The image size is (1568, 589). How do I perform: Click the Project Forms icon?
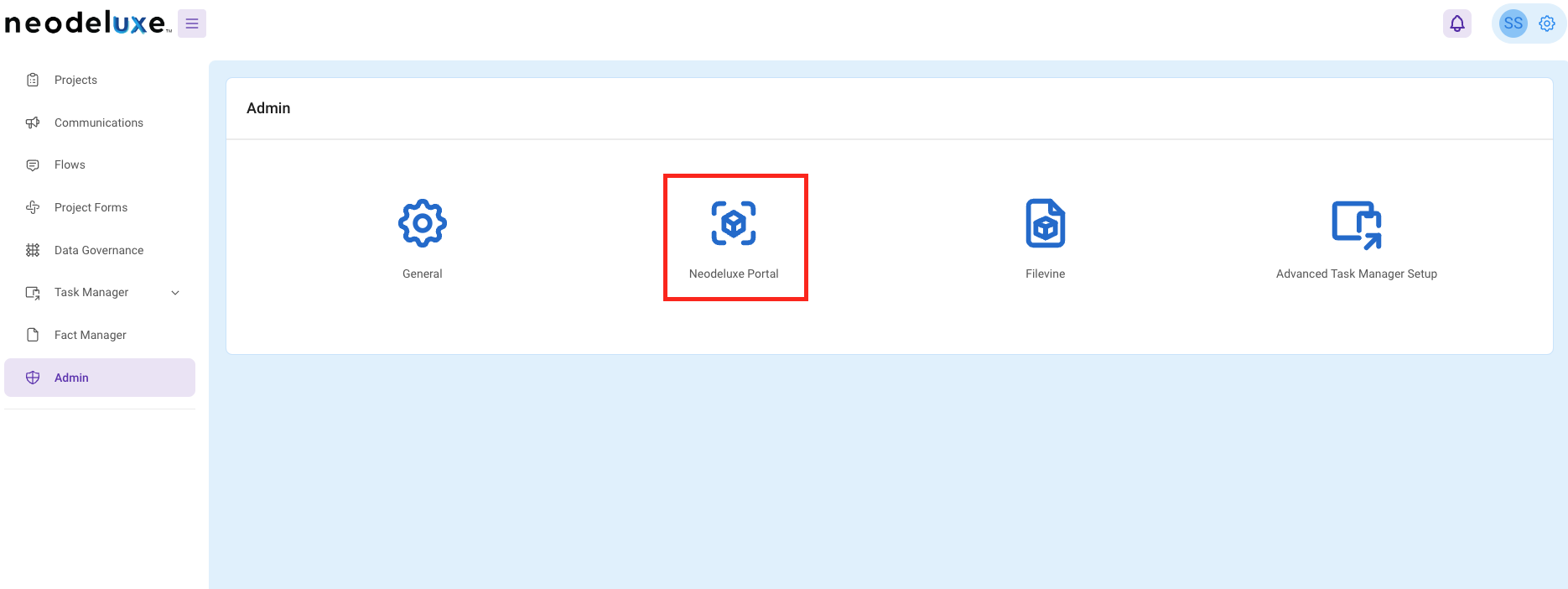(33, 207)
